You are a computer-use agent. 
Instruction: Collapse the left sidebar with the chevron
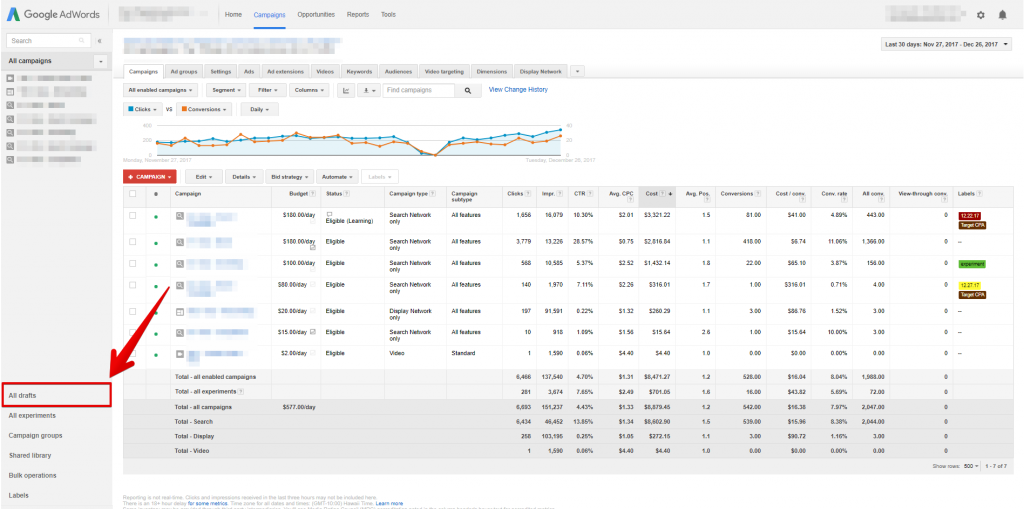(99, 41)
